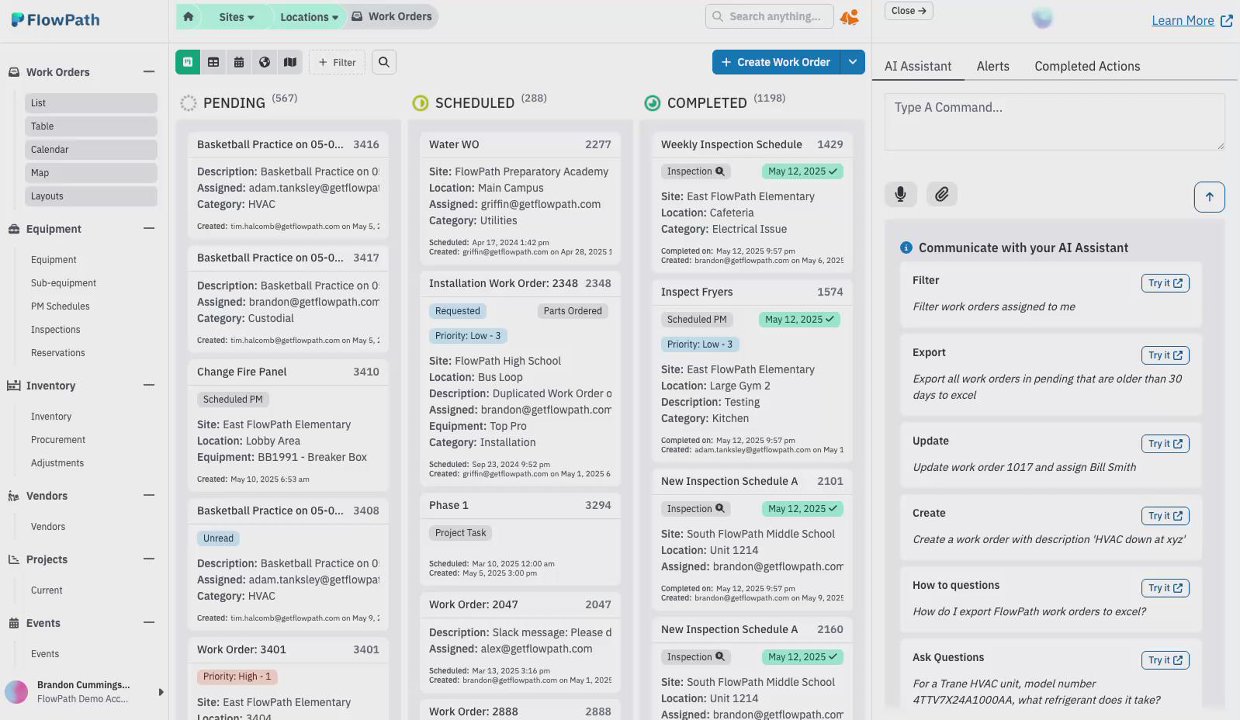Click the Inventory sidebar icon
The image size is (1240, 720).
click(x=14, y=385)
